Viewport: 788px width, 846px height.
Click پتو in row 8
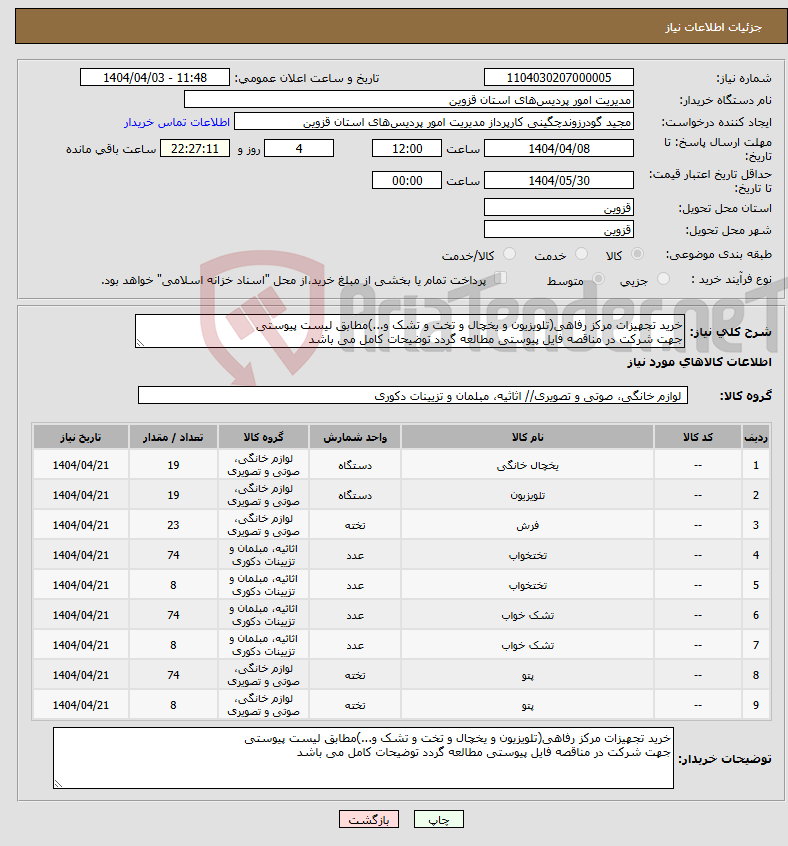pos(527,675)
